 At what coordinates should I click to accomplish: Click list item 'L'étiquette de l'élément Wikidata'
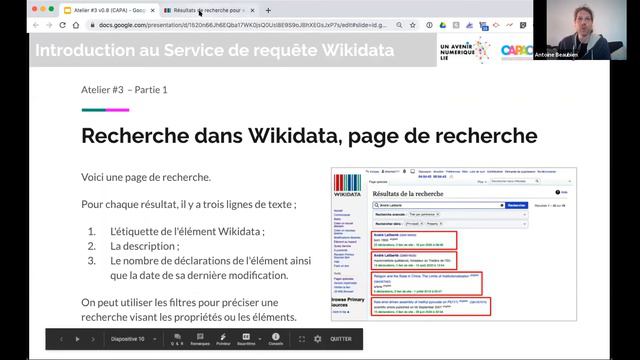tap(187, 231)
